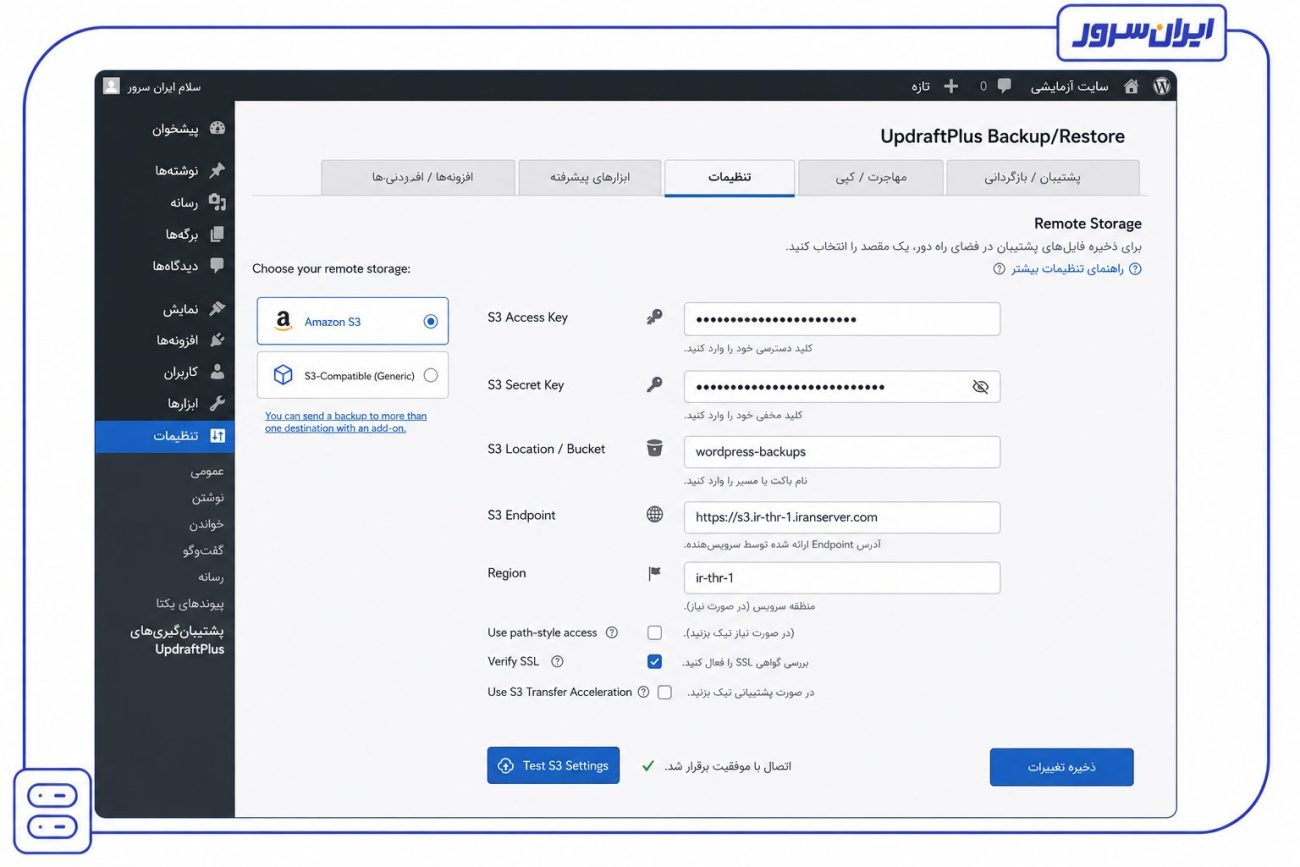Switch to ابزارهای پیشرفته tab
This screenshot has width=1300, height=867.
(590, 178)
